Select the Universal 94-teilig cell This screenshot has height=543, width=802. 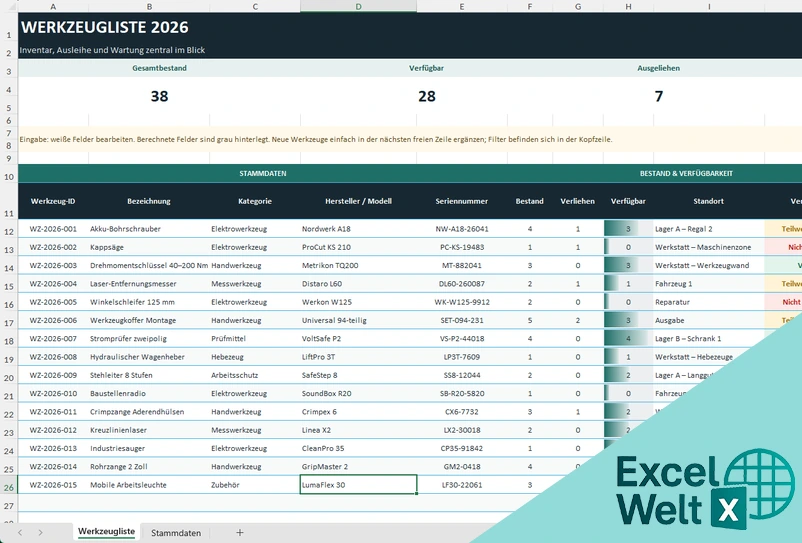coord(358,320)
